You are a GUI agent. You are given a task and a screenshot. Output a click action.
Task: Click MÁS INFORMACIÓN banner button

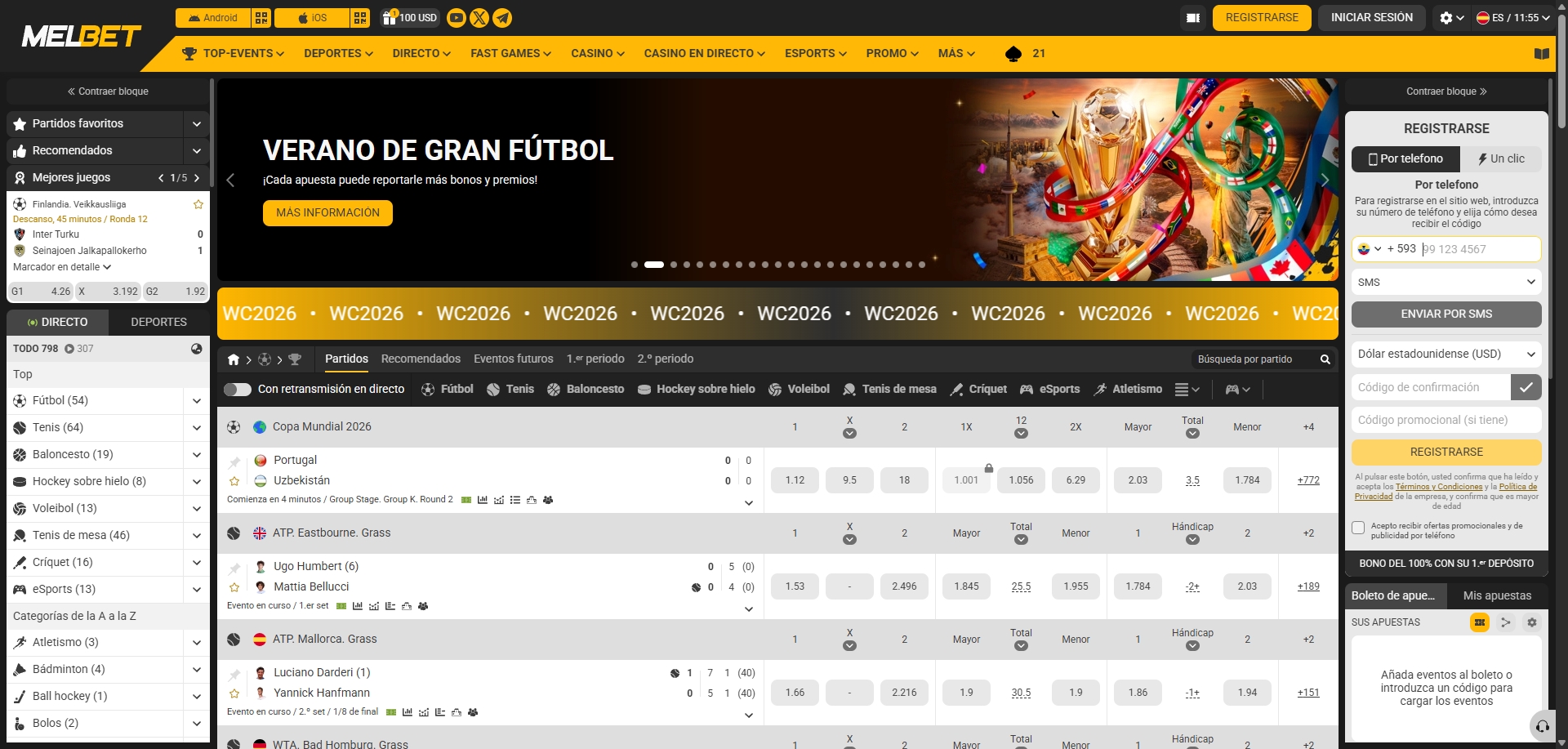click(x=327, y=213)
